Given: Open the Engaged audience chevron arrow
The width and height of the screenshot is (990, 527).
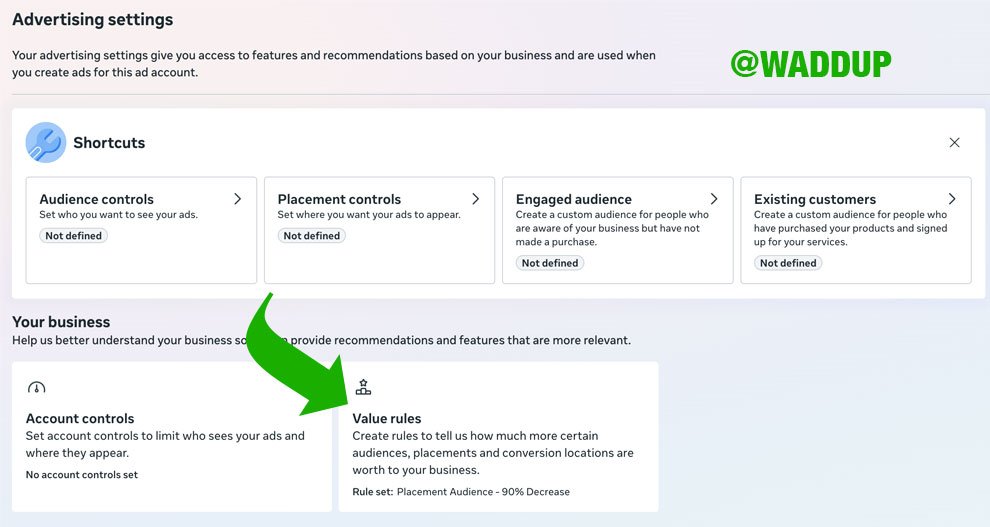Looking at the screenshot, I should (x=713, y=199).
